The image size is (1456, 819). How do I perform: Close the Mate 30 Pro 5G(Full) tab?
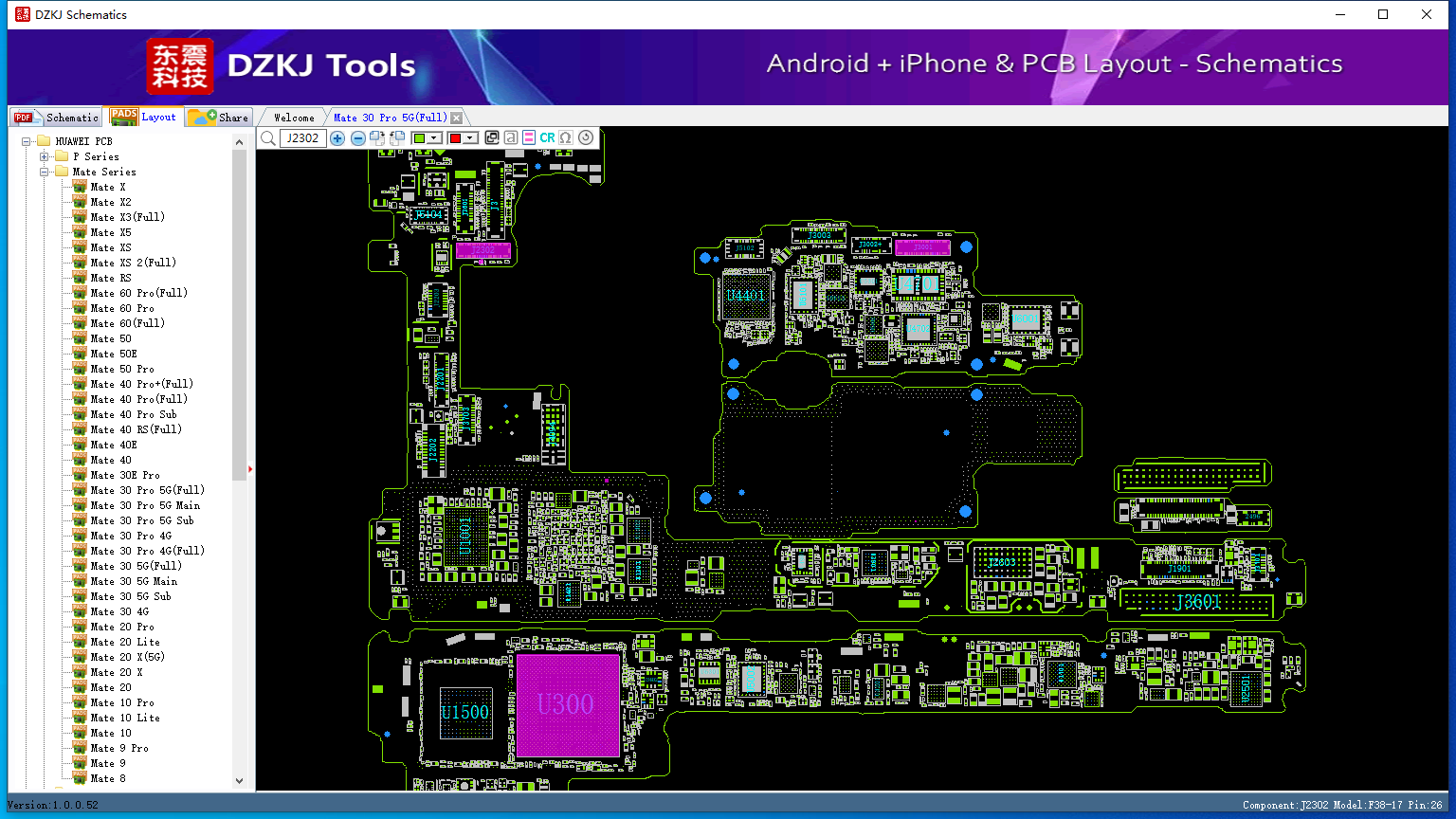(457, 118)
